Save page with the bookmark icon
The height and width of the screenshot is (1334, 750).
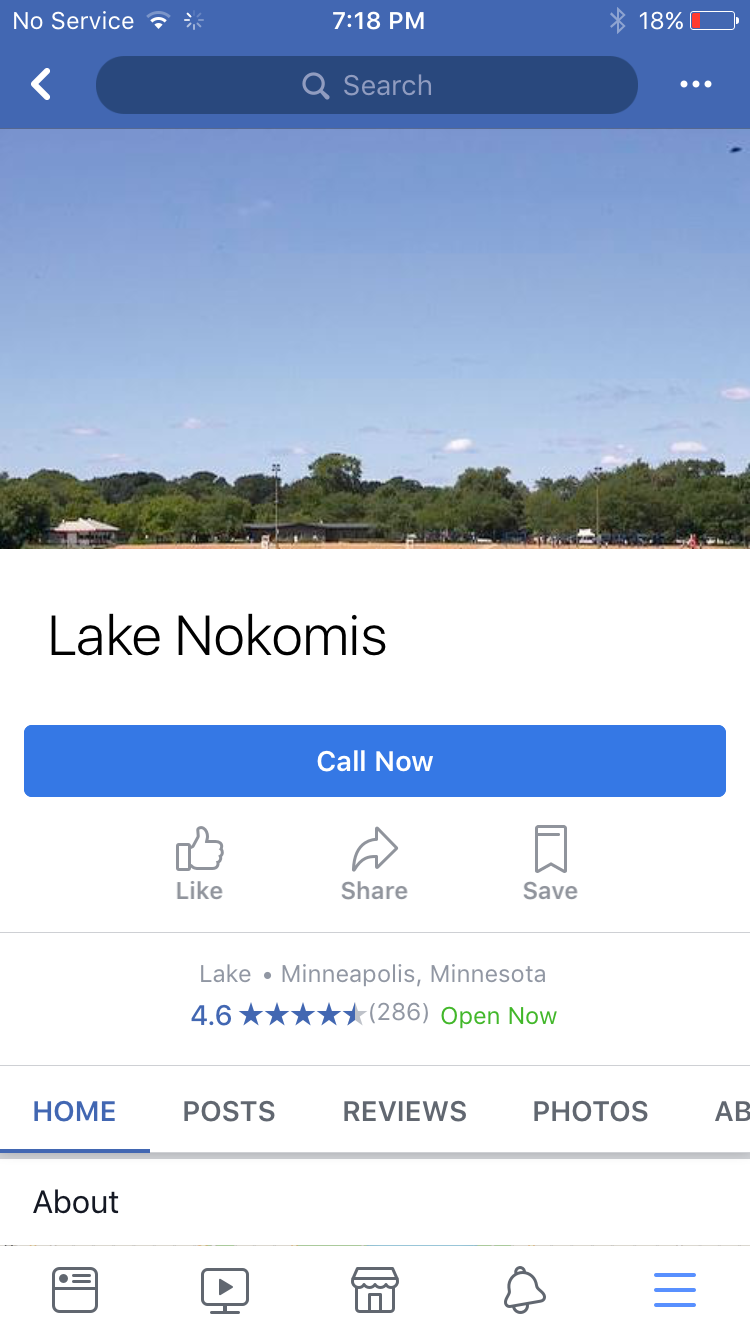click(x=551, y=849)
